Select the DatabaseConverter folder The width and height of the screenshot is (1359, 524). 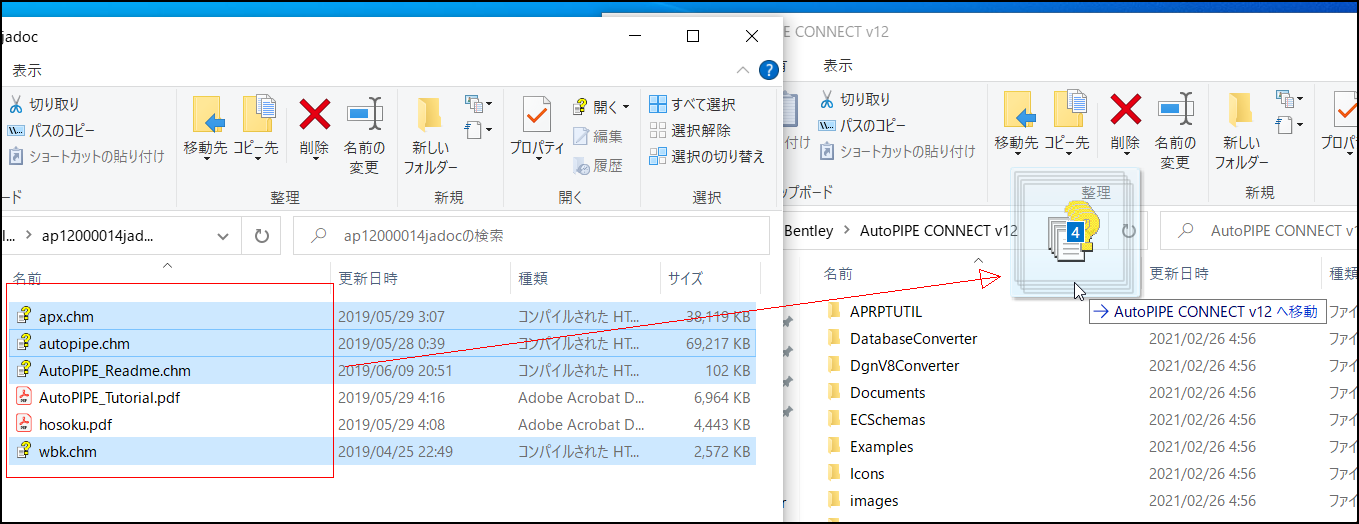914,338
